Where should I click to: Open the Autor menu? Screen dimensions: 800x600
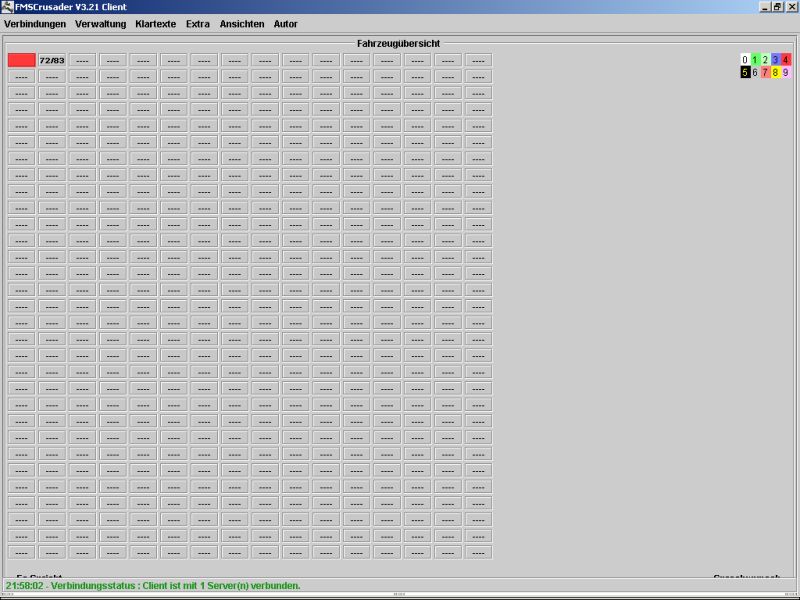click(285, 23)
